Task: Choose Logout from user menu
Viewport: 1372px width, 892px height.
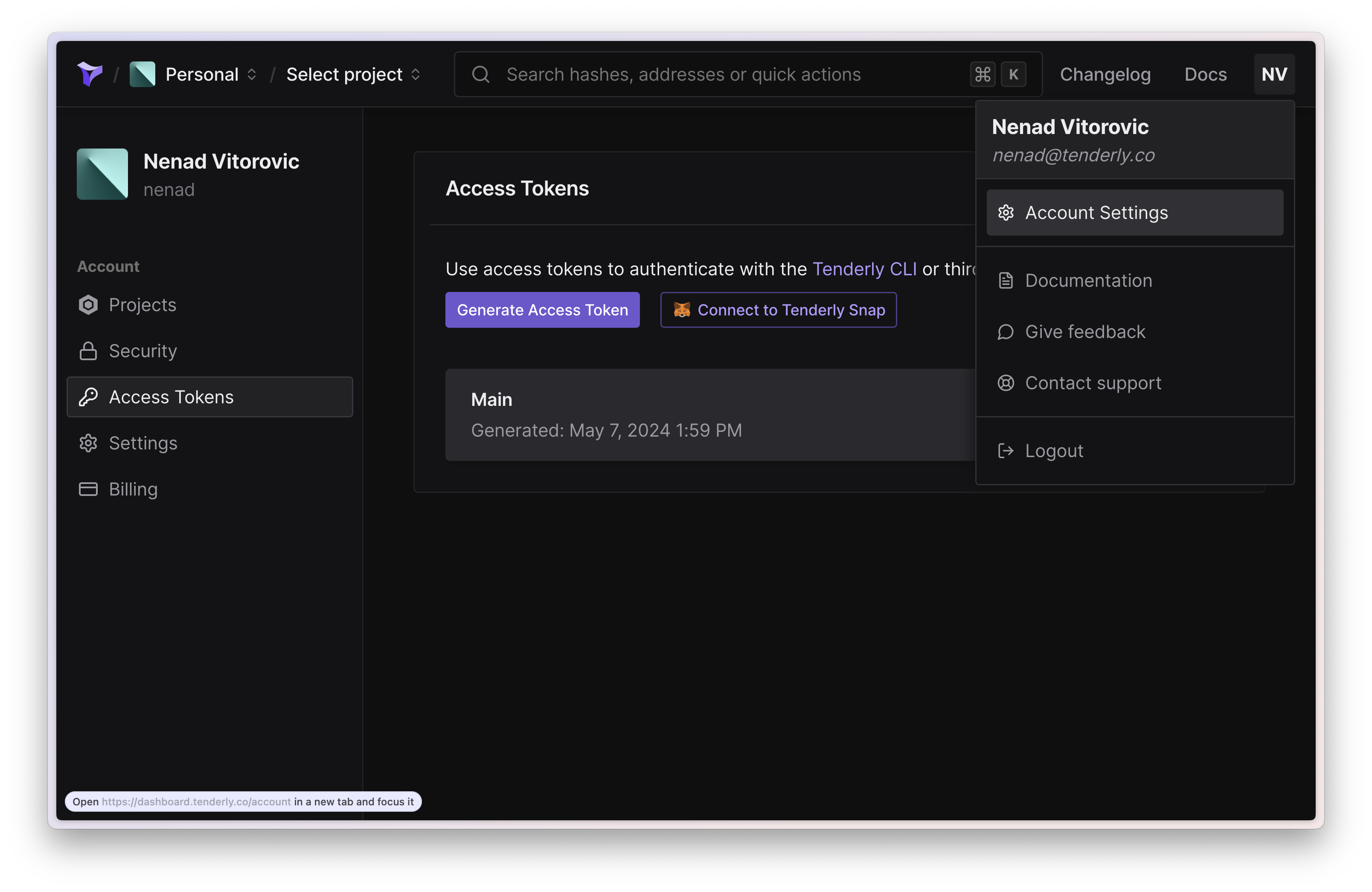Action: (x=1135, y=451)
